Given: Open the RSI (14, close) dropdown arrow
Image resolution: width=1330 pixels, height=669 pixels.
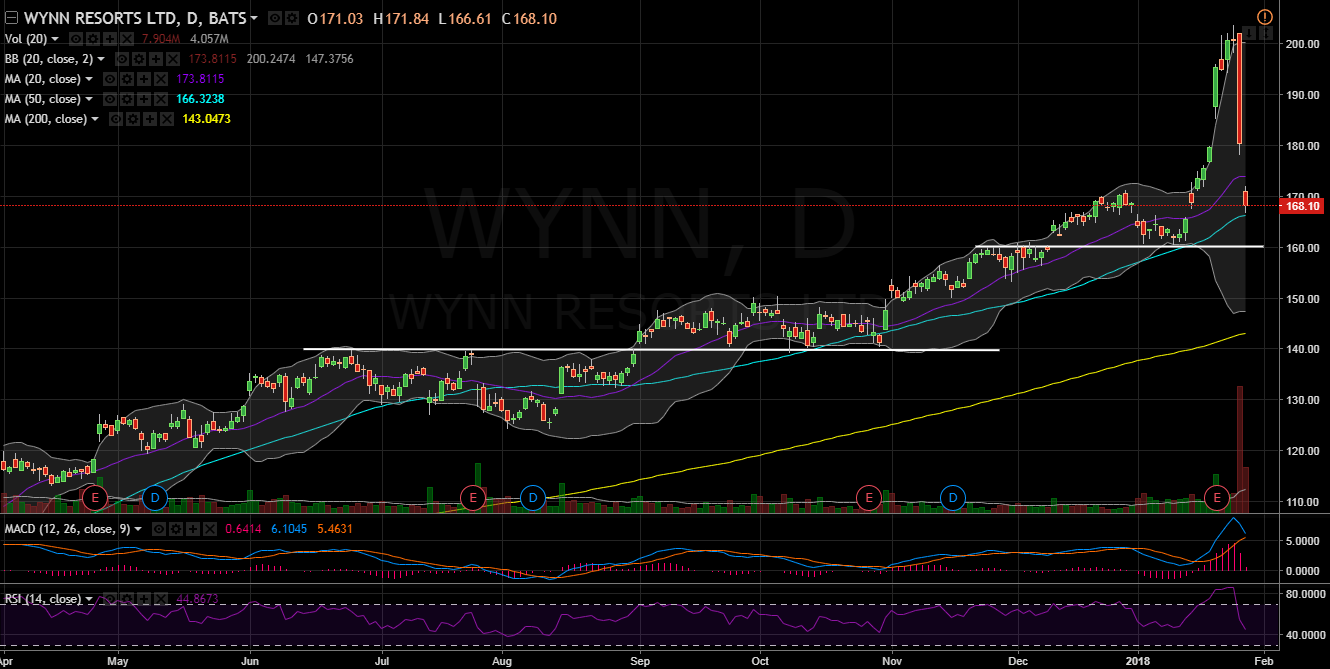Looking at the screenshot, I should pos(89,599).
